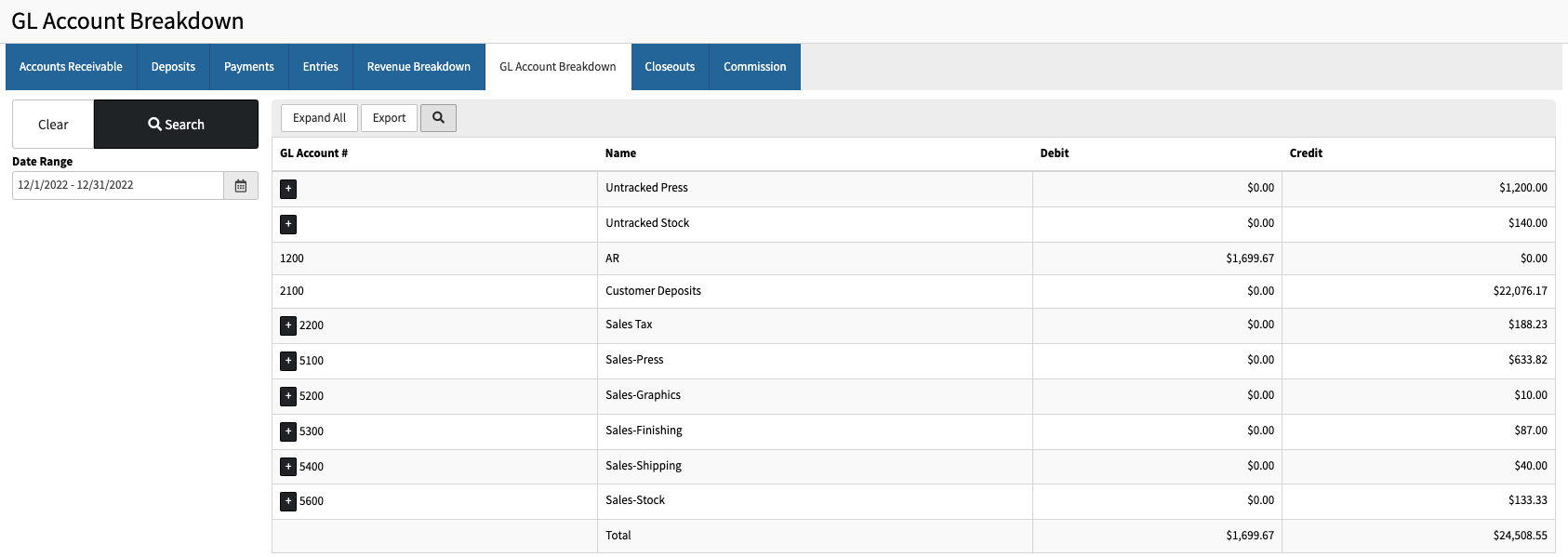Click the $40.00 Sales-Shipping credit
The height and width of the screenshot is (557, 1568).
(1531, 466)
